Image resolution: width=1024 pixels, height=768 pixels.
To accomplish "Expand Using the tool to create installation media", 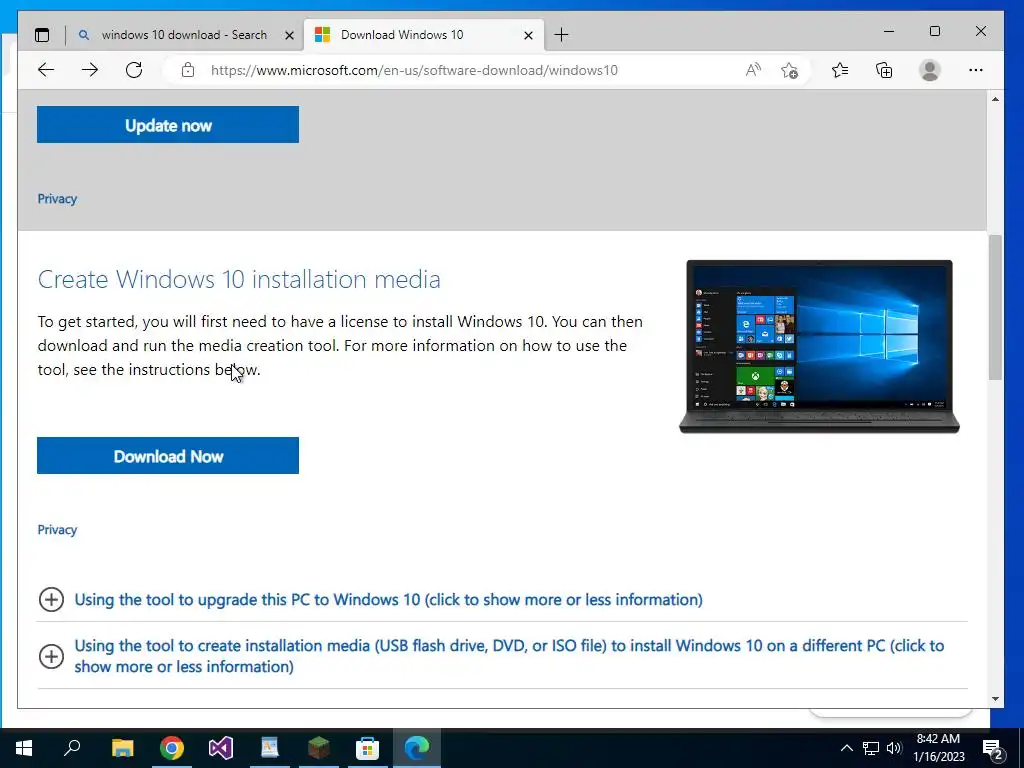I will tap(509, 656).
